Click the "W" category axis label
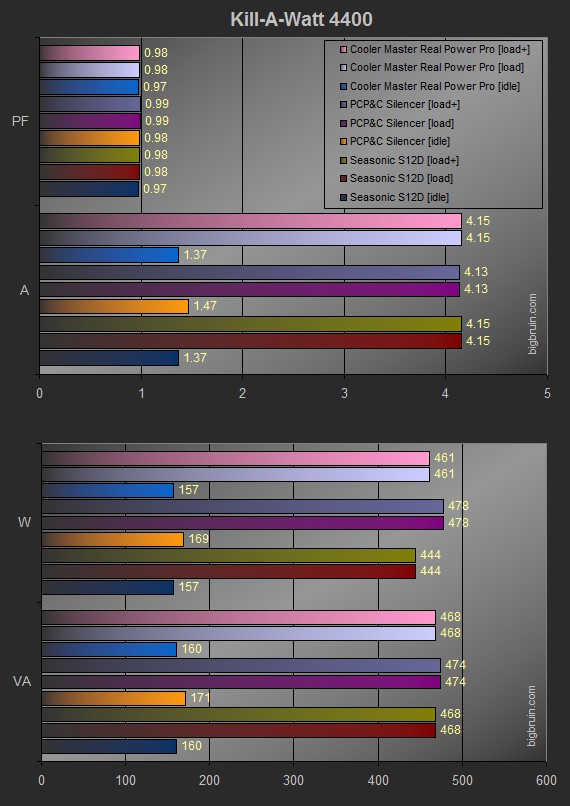The width and height of the screenshot is (570, 806). tap(24, 522)
